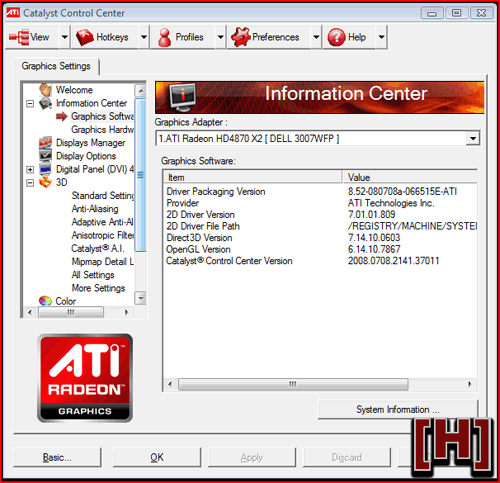This screenshot has height=483, width=500.
Task: Click software list scroll right arrow
Action: pyautogui.click(x=470, y=384)
